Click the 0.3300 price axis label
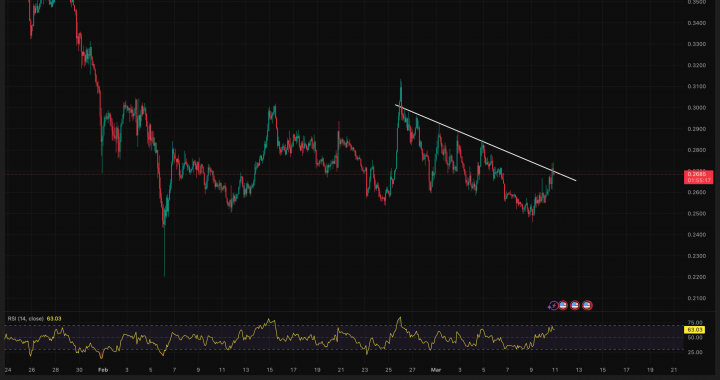720x380 pixels. coord(696,45)
